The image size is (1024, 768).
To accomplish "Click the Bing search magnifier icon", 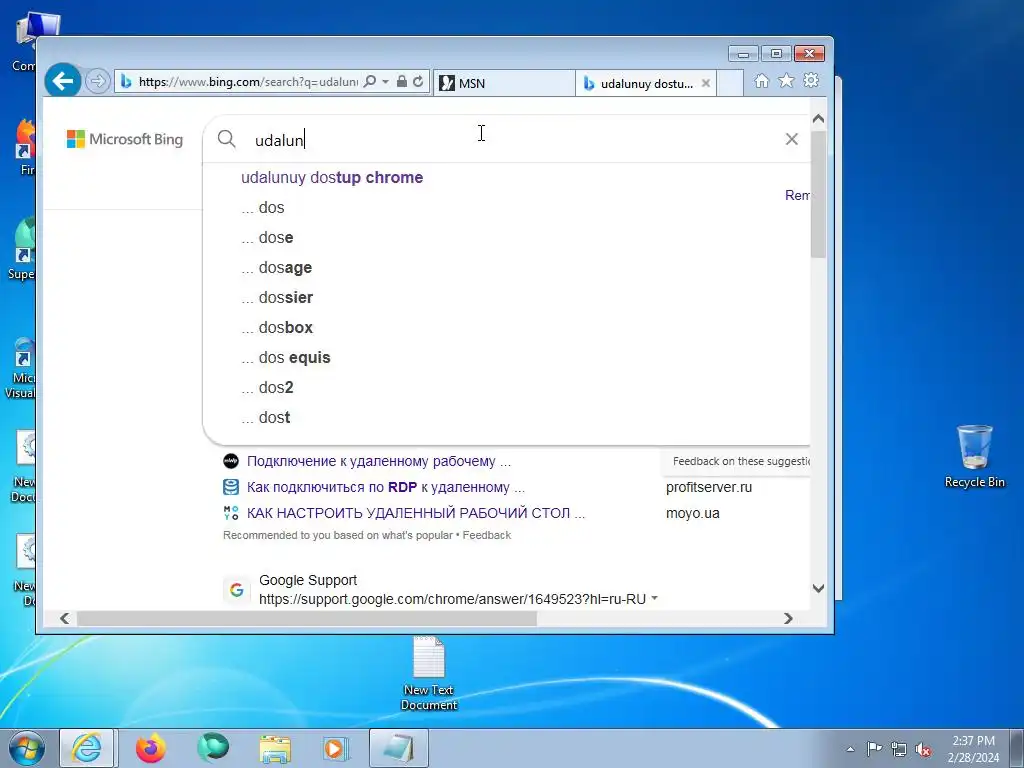I will (227, 138).
